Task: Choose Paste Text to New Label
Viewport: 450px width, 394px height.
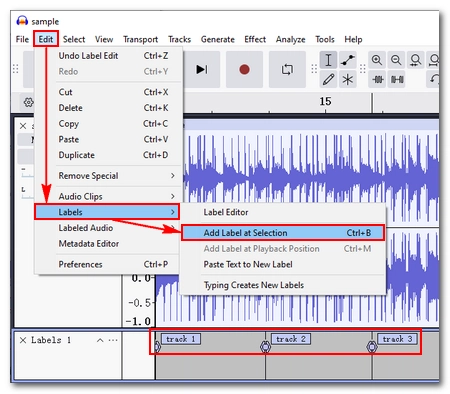Action: (283, 264)
